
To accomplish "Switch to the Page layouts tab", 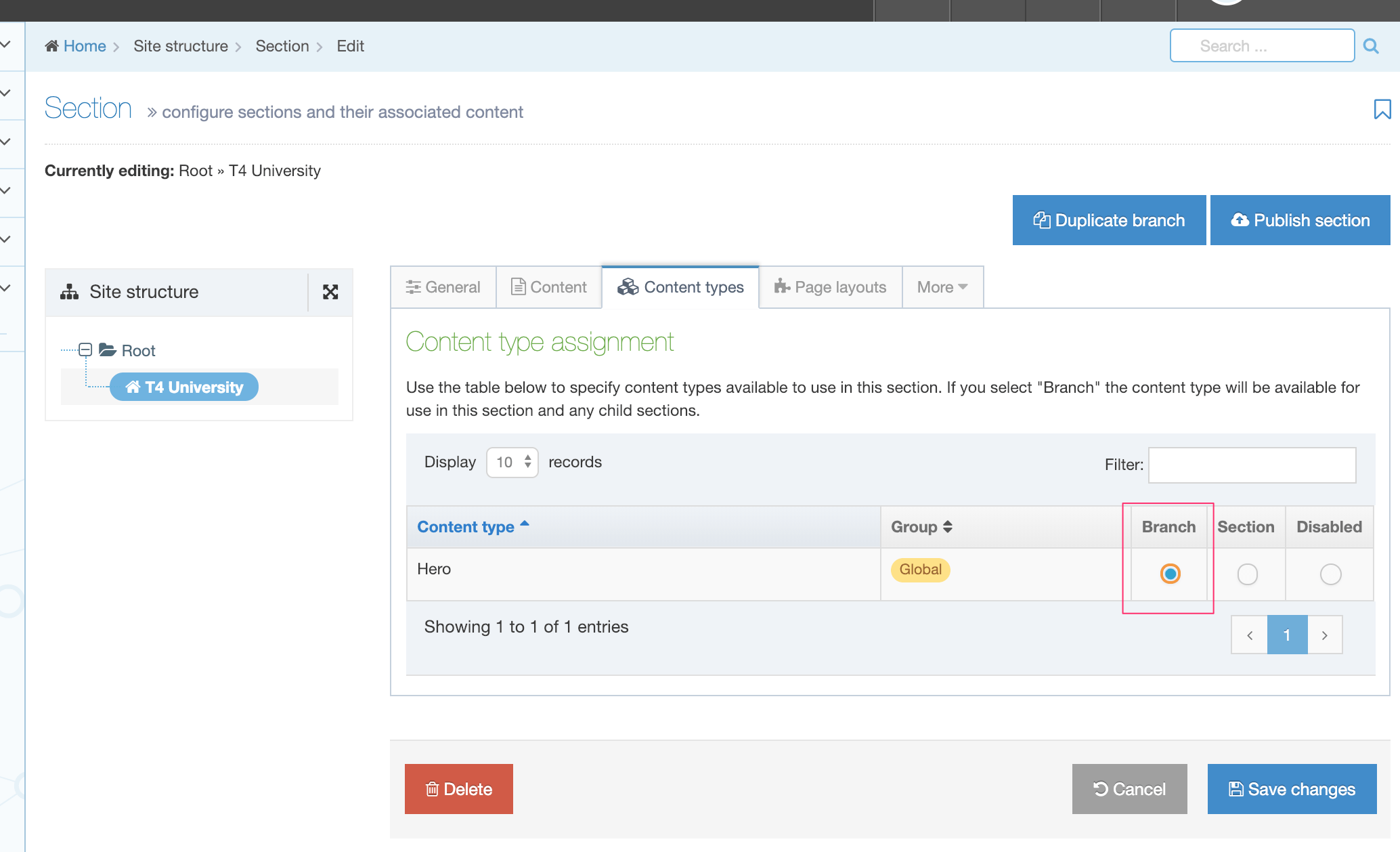I will [x=831, y=287].
